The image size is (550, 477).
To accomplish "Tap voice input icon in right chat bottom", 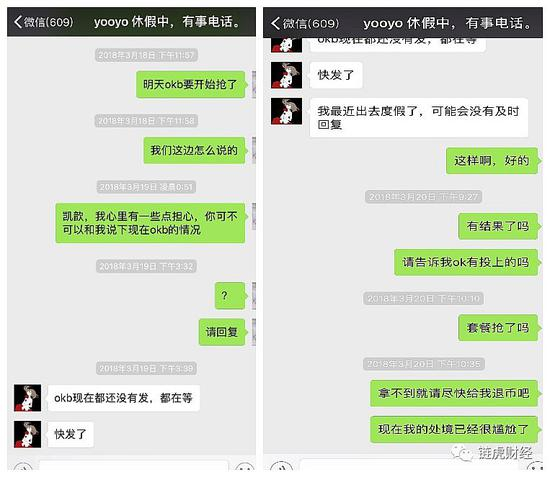I will [x=282, y=466].
